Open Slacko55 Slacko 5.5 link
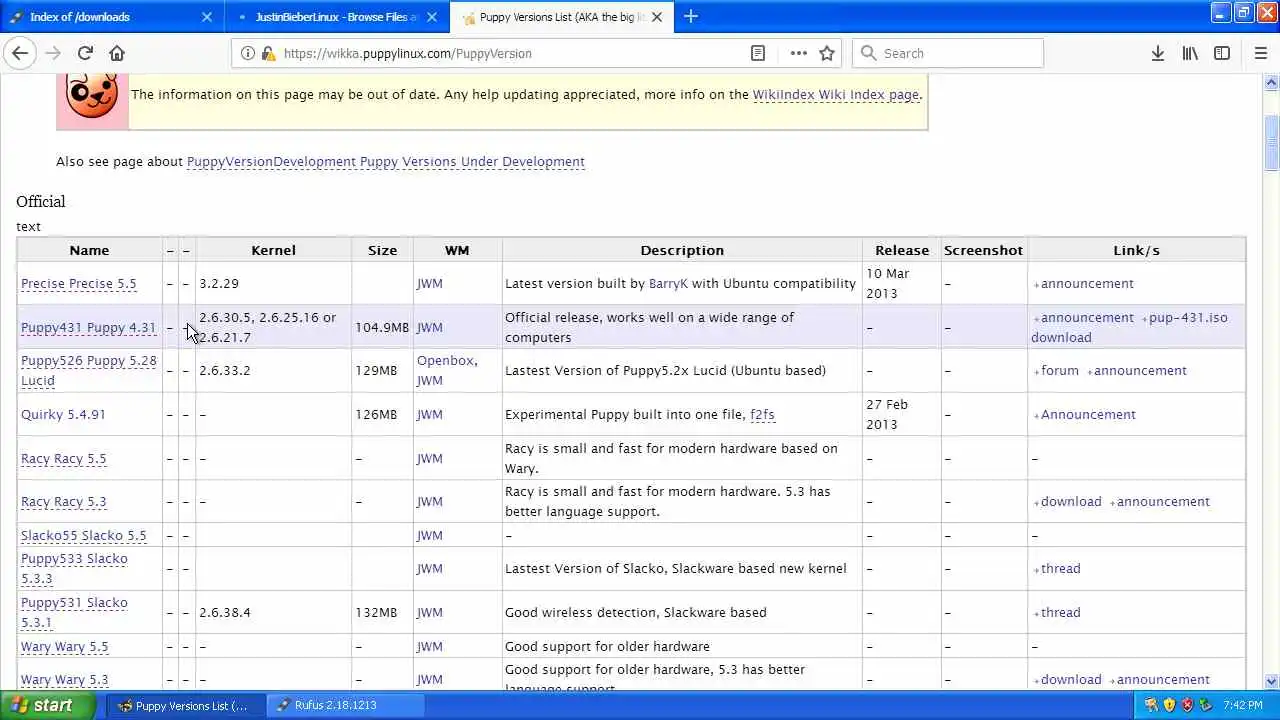This screenshot has height=720, width=1280. click(x=83, y=536)
